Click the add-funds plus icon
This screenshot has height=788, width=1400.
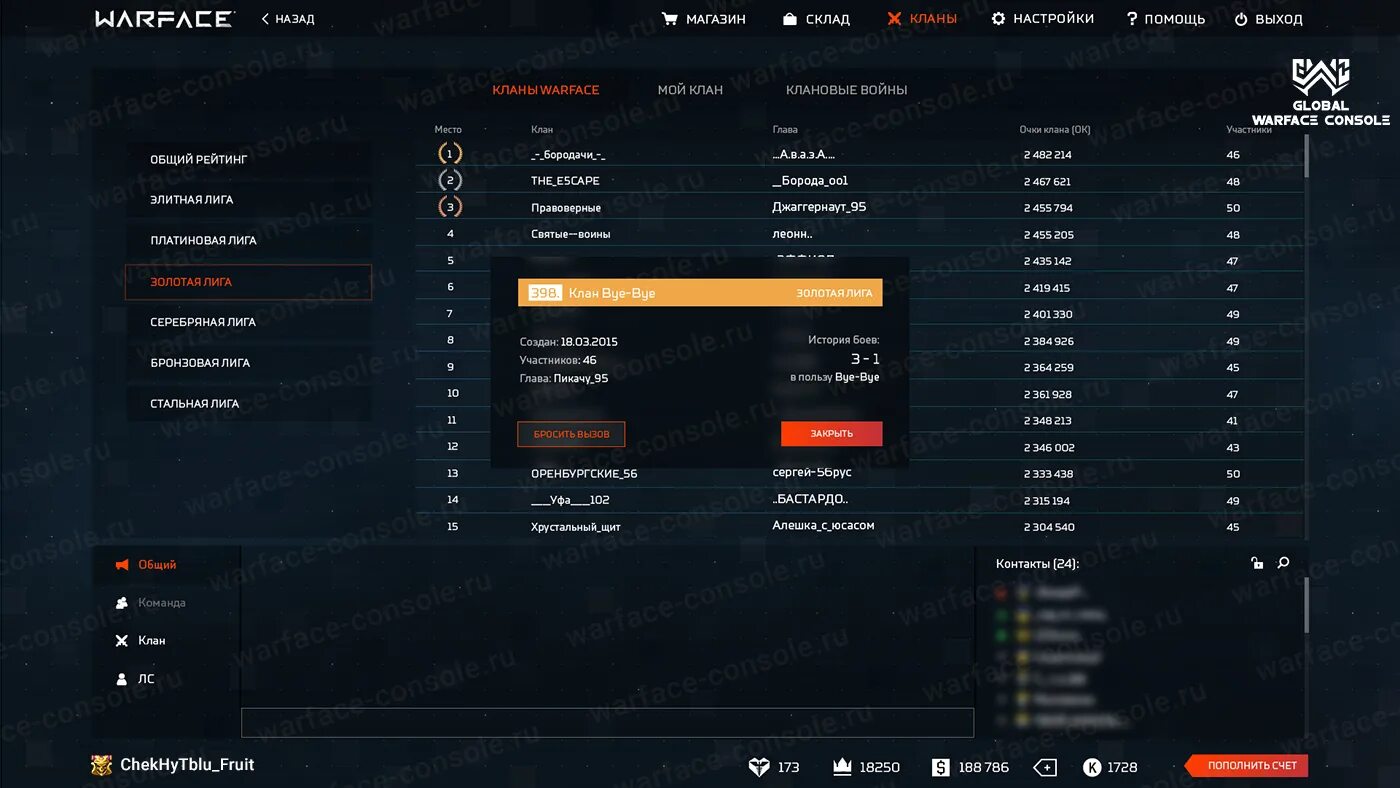click(1045, 767)
